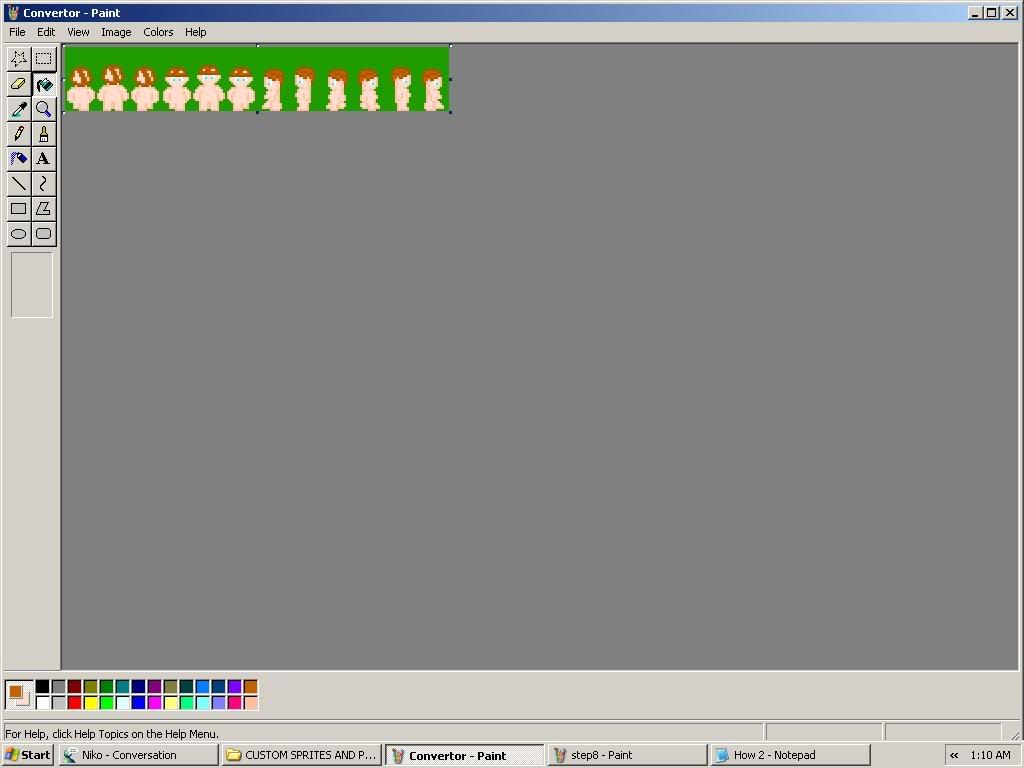Click the Paint application icon in the title bar
Image resolution: width=1024 pixels, height=768 pixels.
click(12, 12)
